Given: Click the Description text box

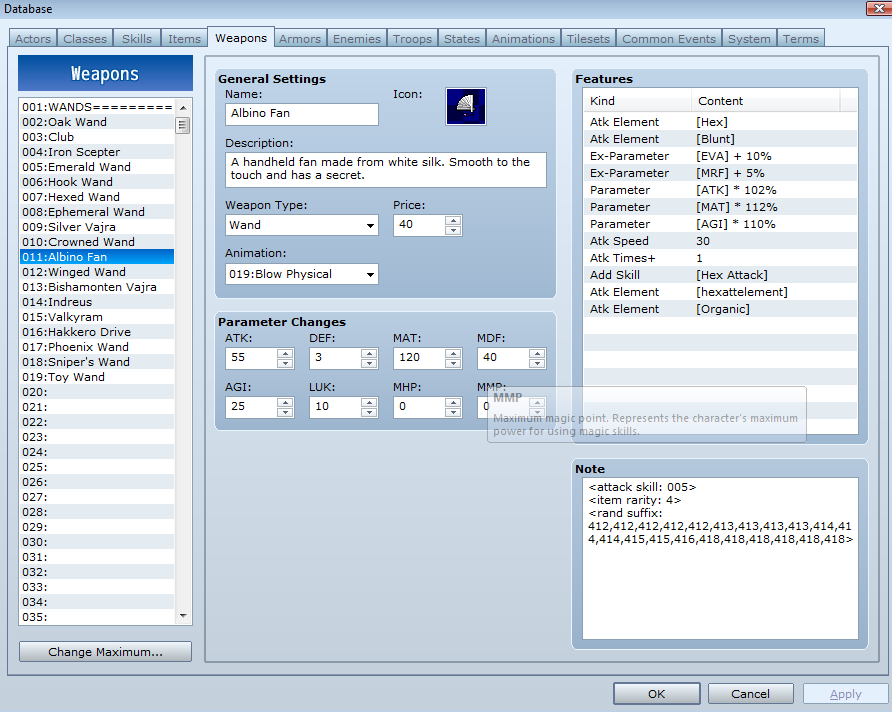Looking at the screenshot, I should (x=386, y=169).
